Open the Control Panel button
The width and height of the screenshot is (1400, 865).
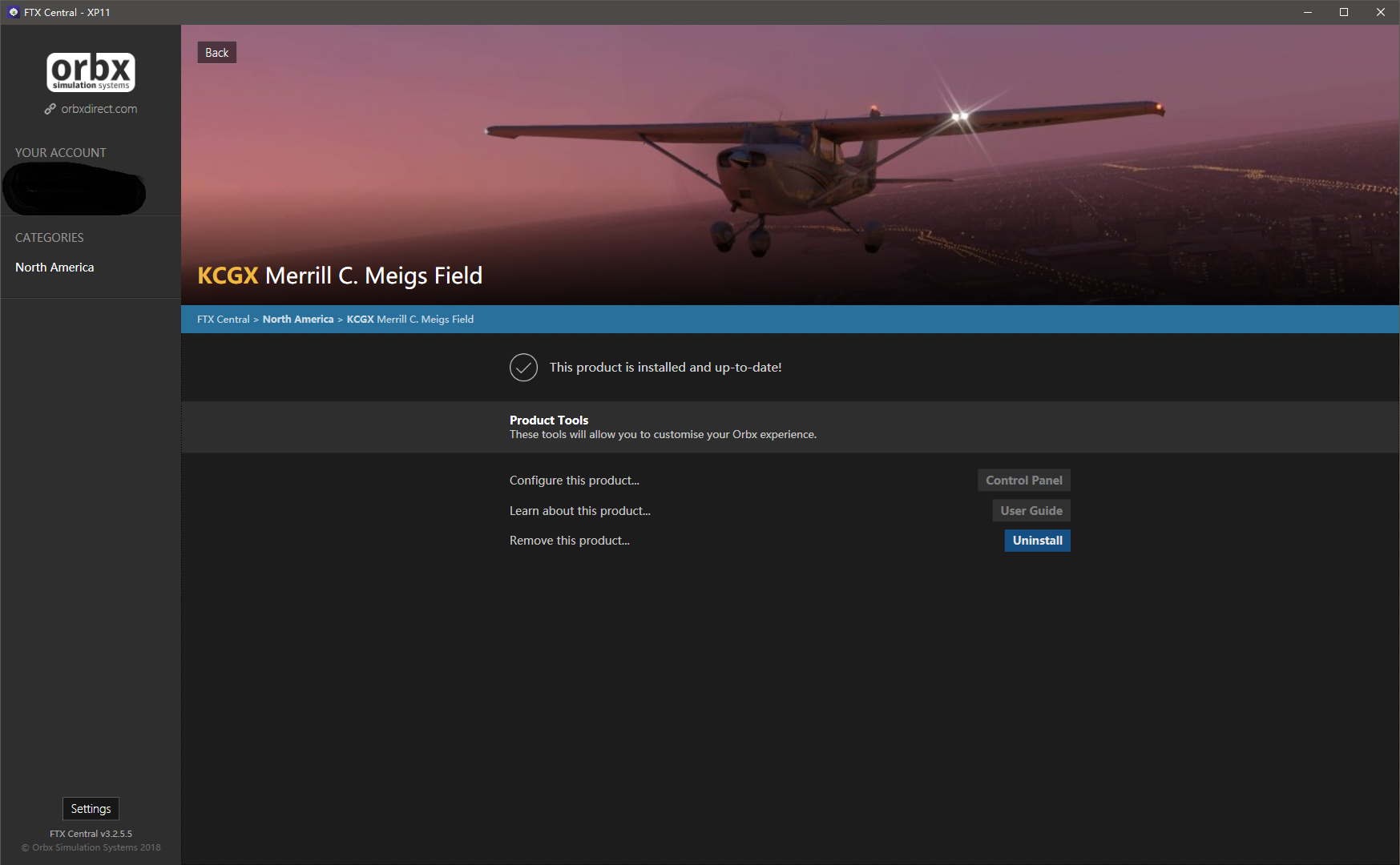point(1024,481)
